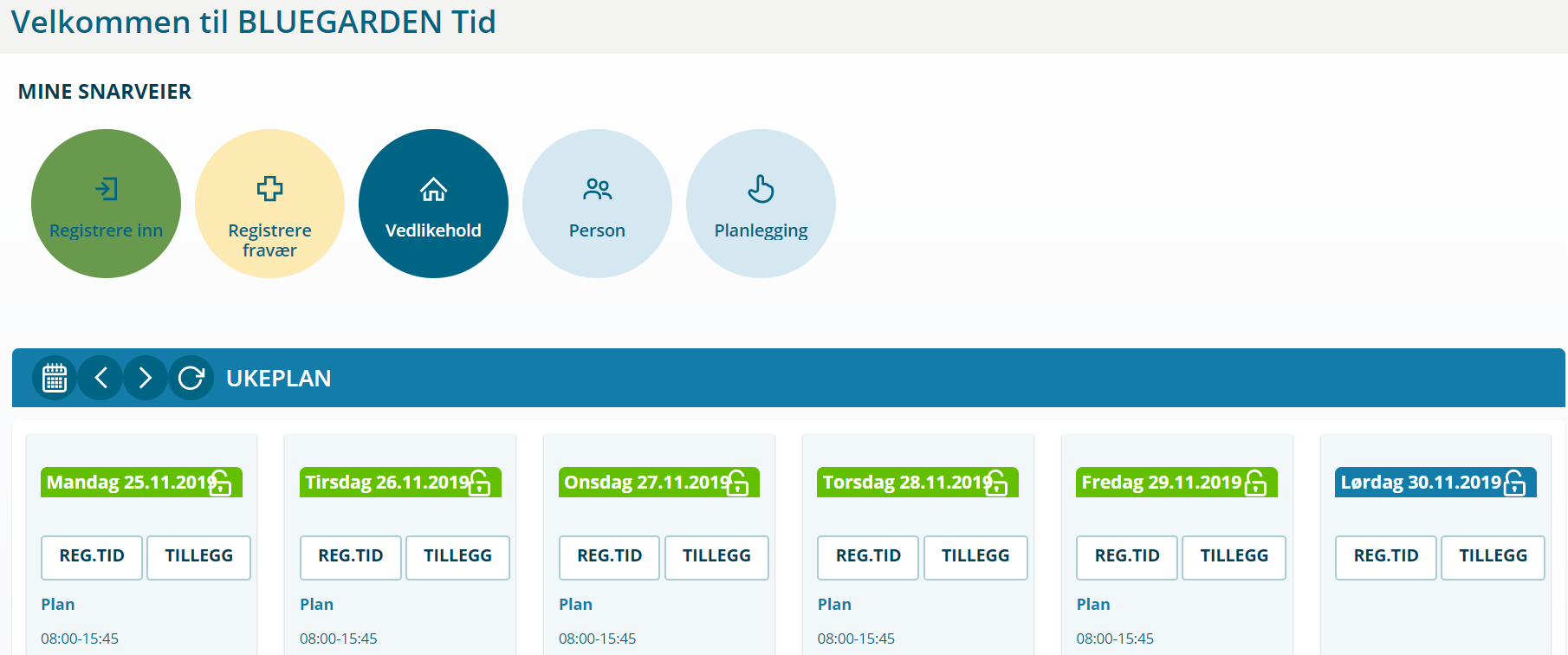Click the Velkommen til BLUEGARDEN Tid title

point(253,22)
